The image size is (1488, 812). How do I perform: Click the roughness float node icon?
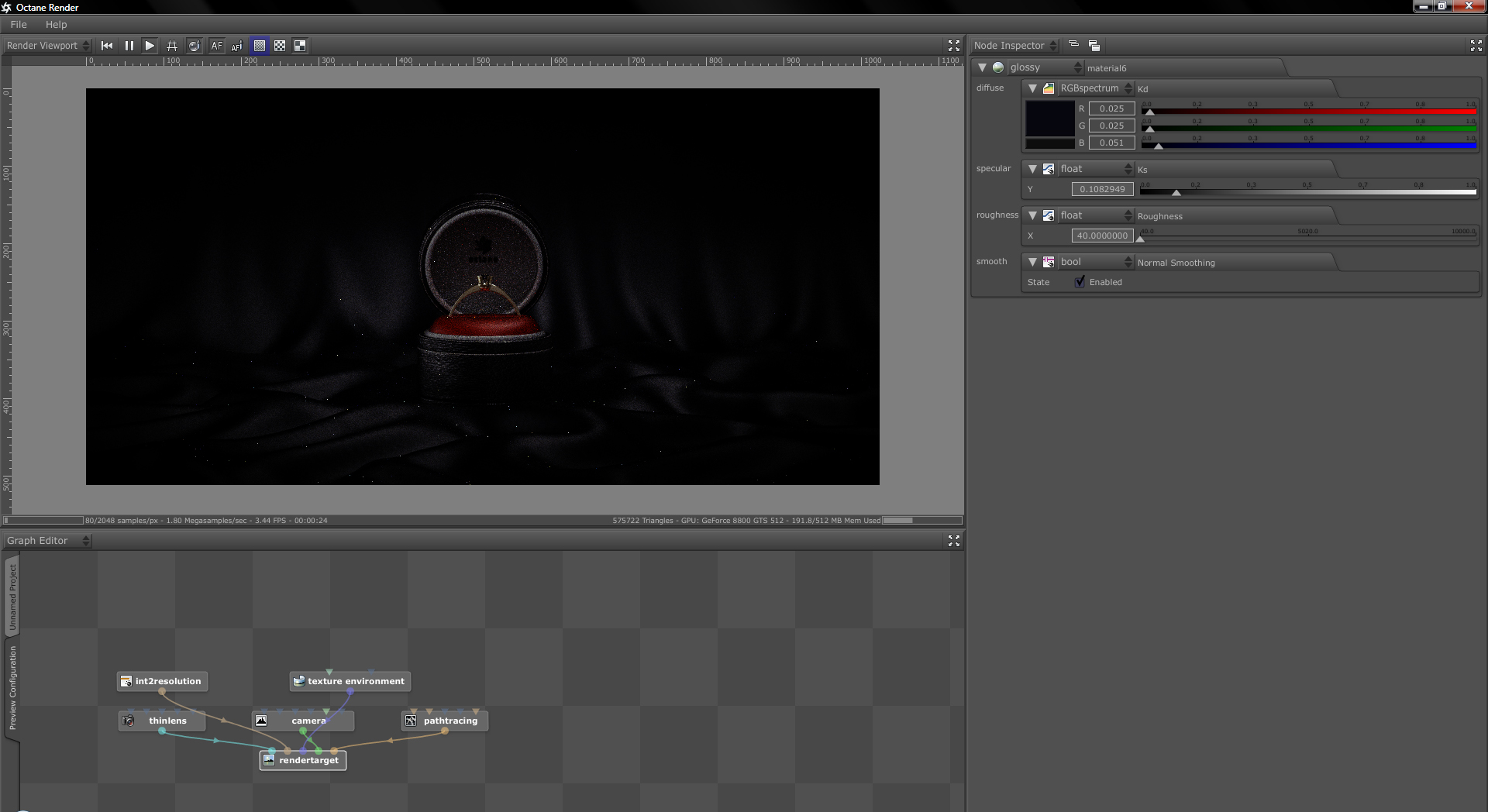click(1049, 215)
